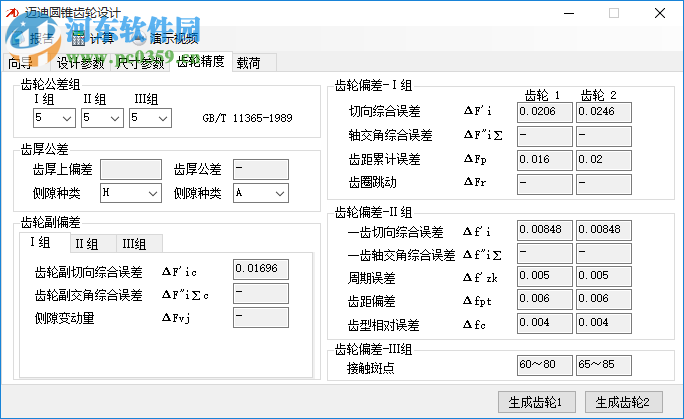The width and height of the screenshot is (684, 419).
Task: Click 齿圈跳动 gear 1 field
Action: click(544, 184)
